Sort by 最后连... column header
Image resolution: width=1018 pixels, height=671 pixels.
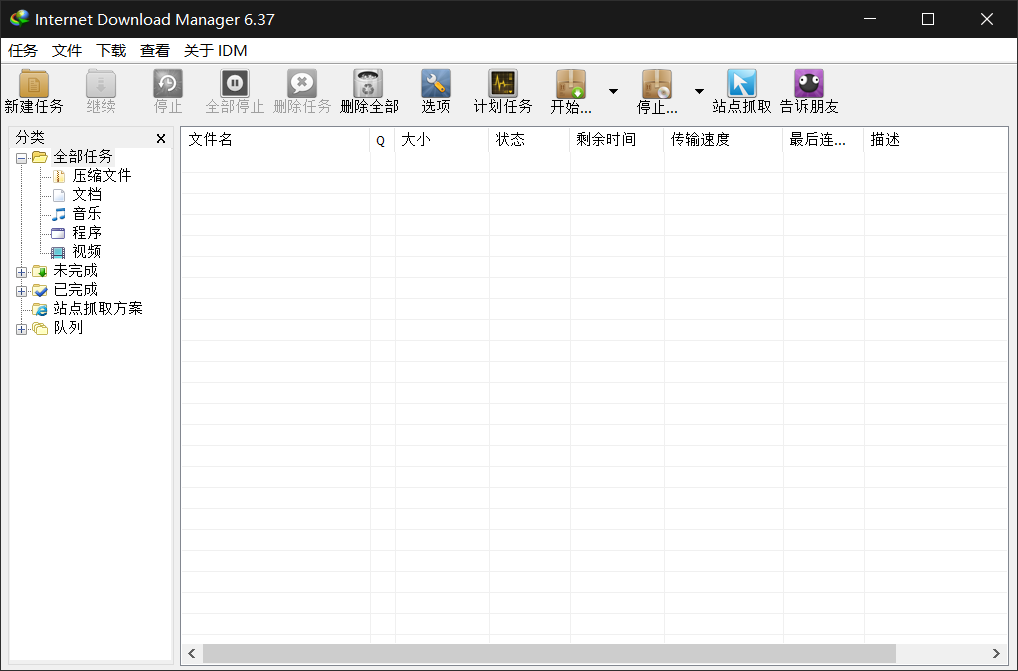pos(823,140)
